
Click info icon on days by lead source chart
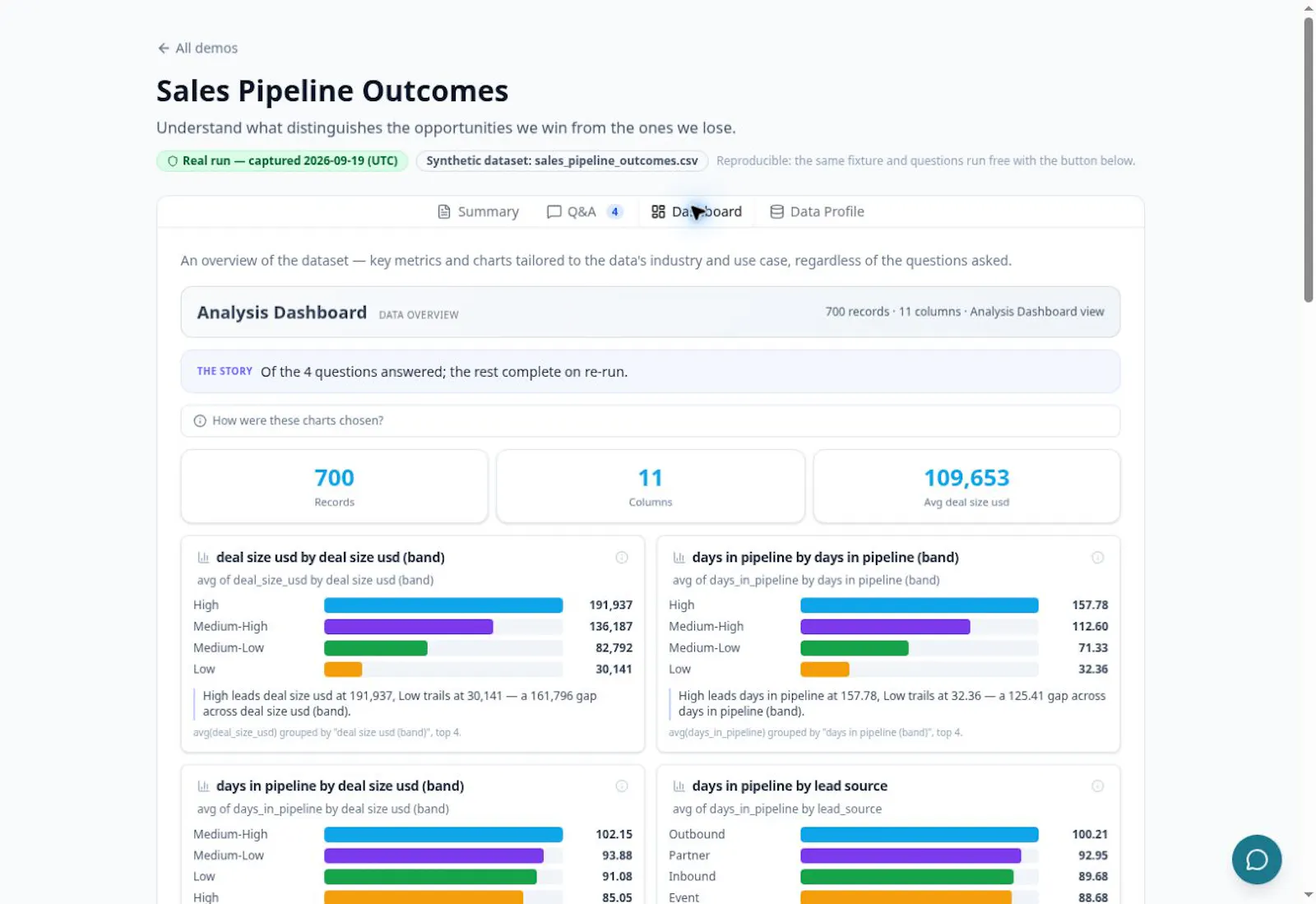pyautogui.click(x=1097, y=786)
